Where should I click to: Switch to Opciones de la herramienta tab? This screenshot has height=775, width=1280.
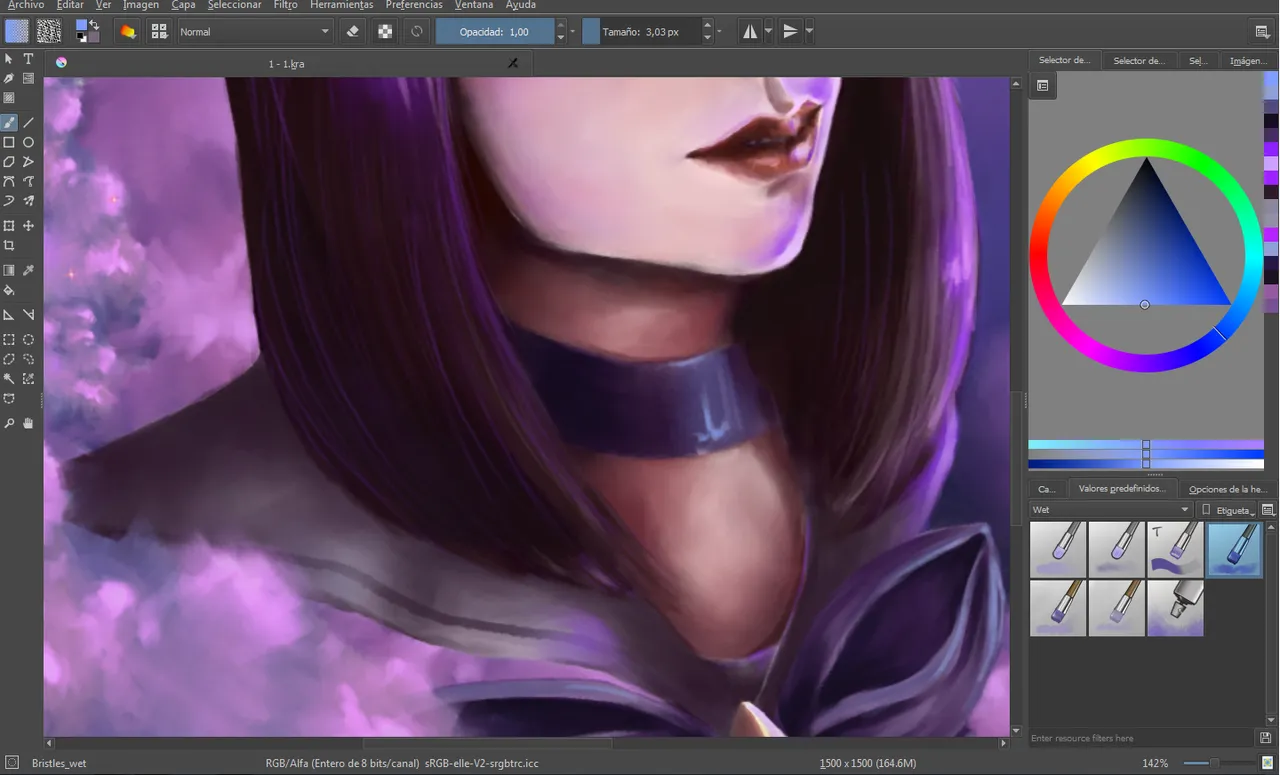[1227, 489]
